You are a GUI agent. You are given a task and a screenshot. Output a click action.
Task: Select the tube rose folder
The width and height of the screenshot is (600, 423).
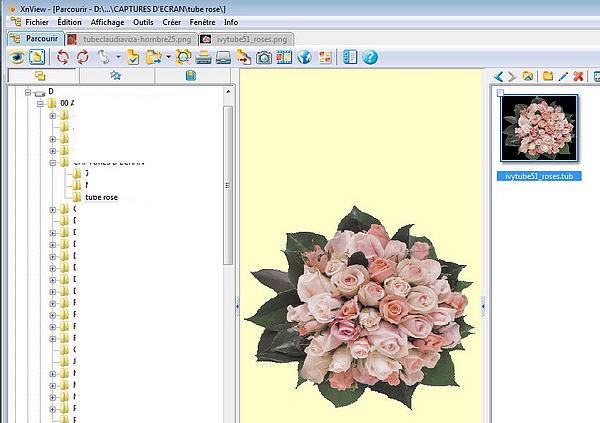point(101,197)
